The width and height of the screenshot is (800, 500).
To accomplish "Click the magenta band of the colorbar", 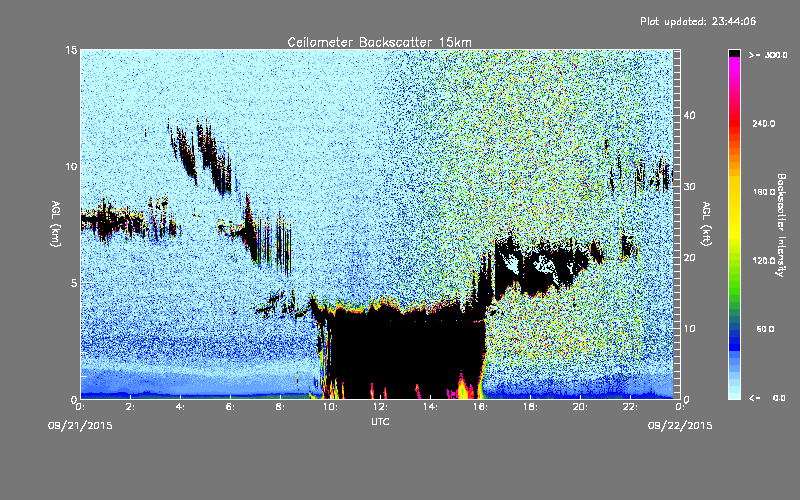I will [x=734, y=69].
